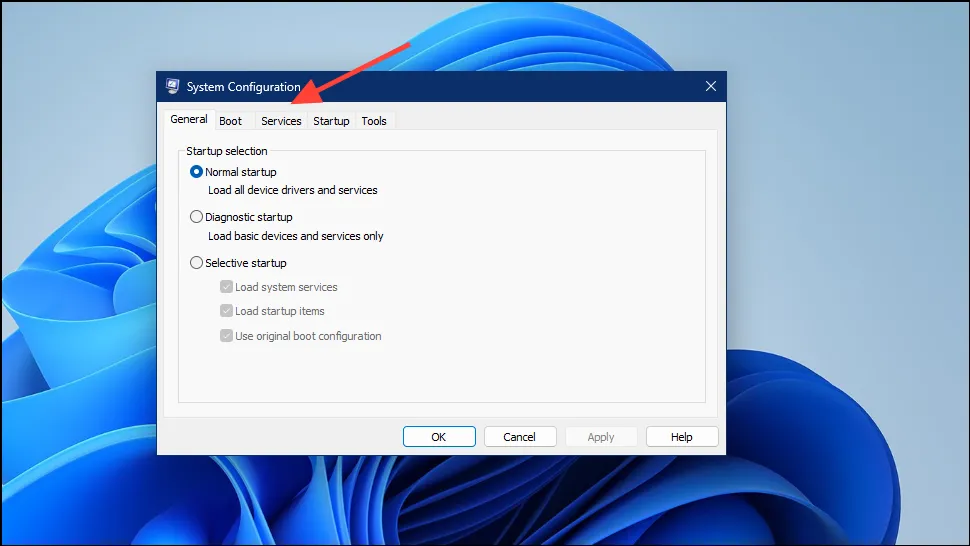Viewport: 970px width, 546px height.
Task: Click the Startup selection group label
Action: [227, 151]
